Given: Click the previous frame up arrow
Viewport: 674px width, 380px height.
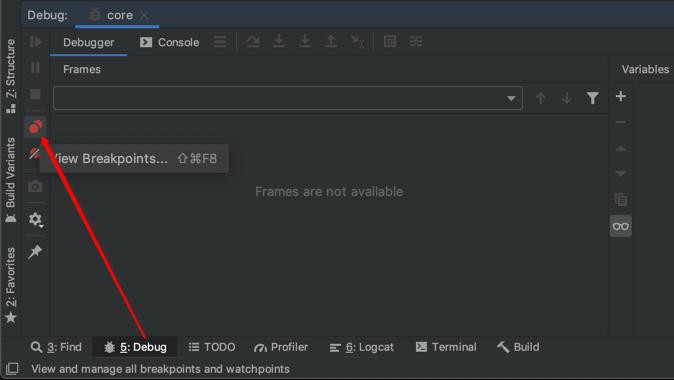Looking at the screenshot, I should tap(541, 98).
